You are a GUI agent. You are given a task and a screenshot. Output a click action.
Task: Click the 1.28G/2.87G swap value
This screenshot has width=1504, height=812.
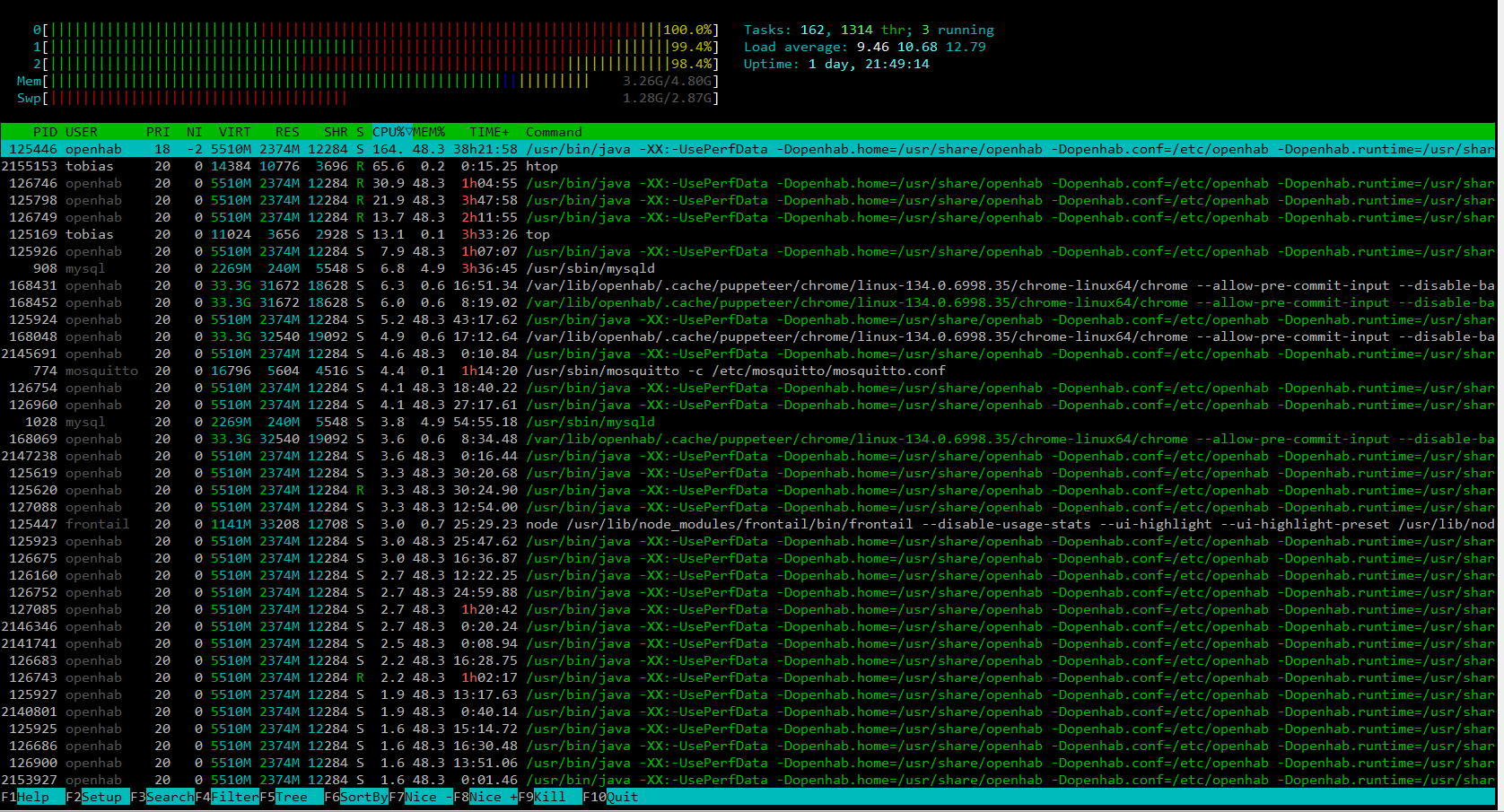point(668,98)
